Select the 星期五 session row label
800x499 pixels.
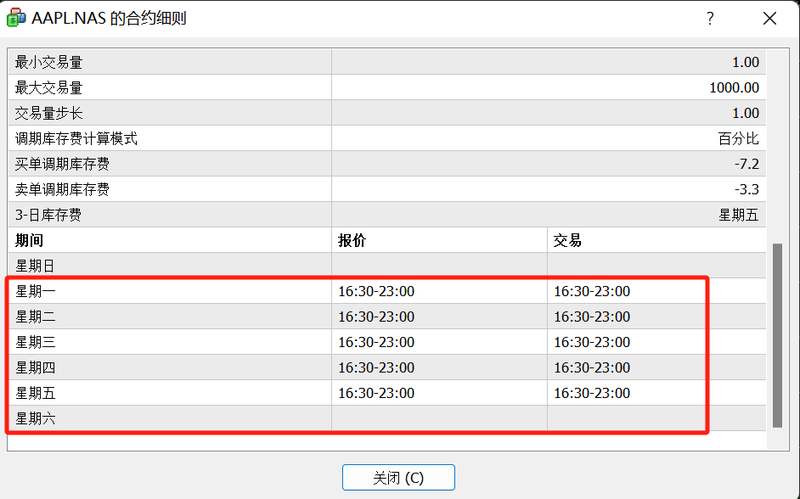point(35,393)
